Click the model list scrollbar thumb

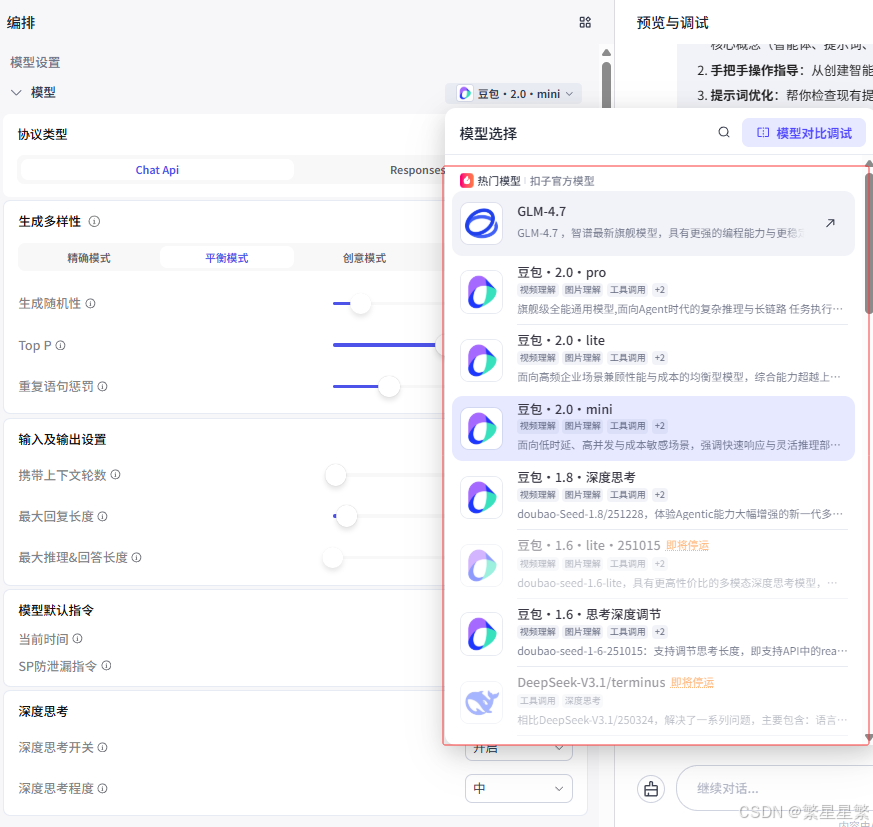[869, 243]
